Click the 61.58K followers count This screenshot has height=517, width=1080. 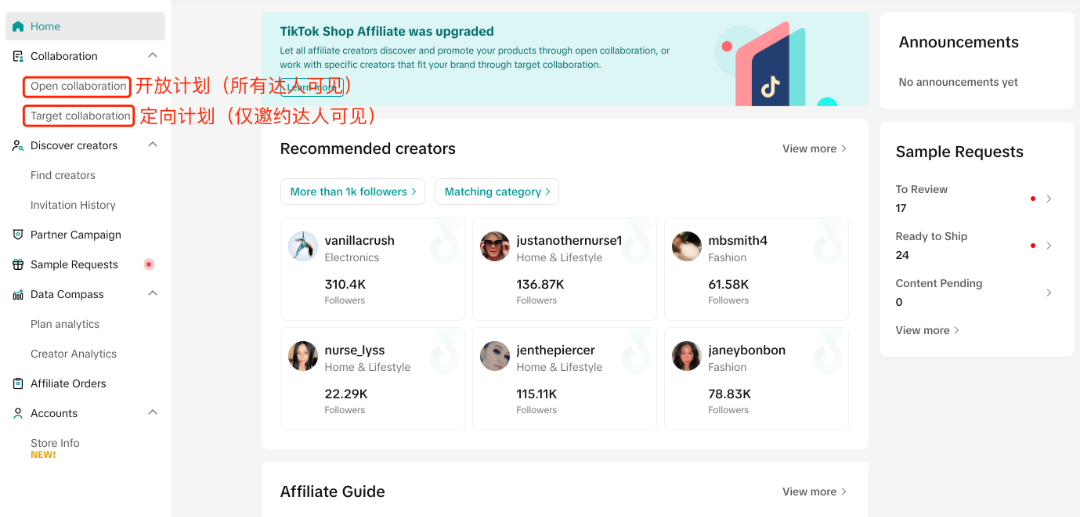click(729, 284)
